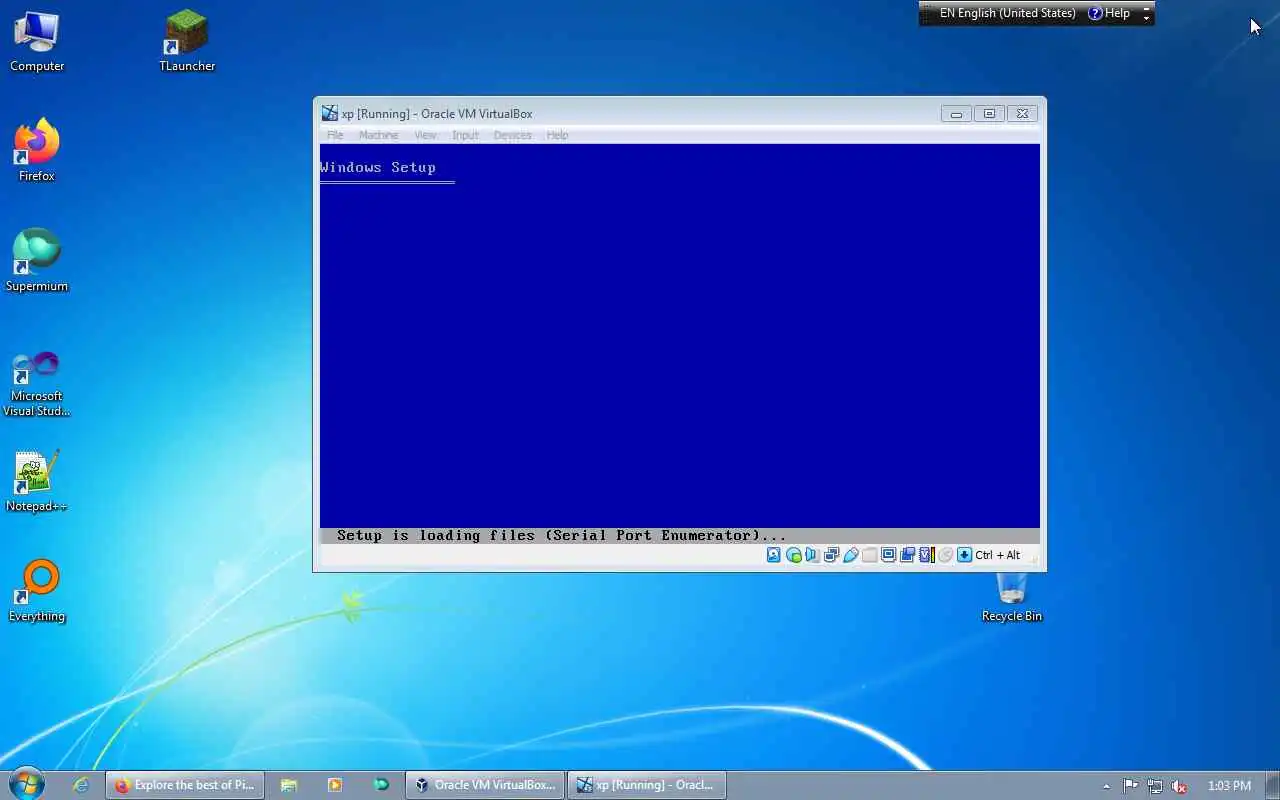Open the Input menu

pyautogui.click(x=465, y=135)
